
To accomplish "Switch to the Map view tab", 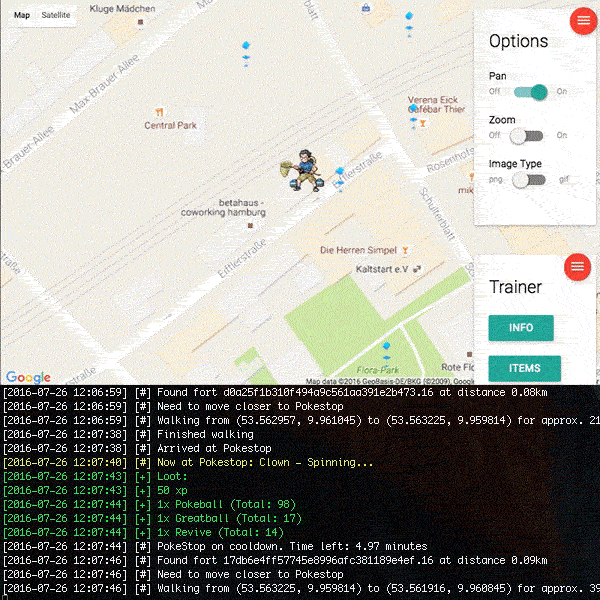I will coord(21,15).
